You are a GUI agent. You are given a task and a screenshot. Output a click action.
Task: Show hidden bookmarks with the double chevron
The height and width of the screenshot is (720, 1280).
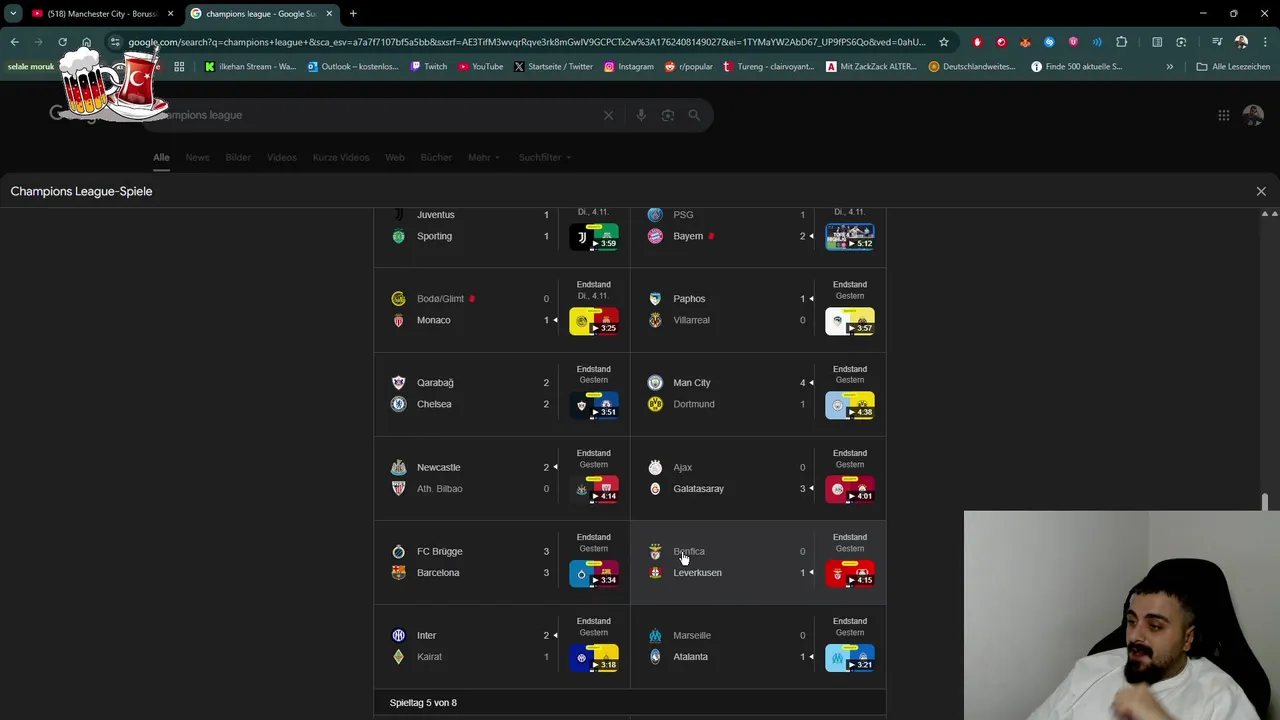coord(1170,67)
